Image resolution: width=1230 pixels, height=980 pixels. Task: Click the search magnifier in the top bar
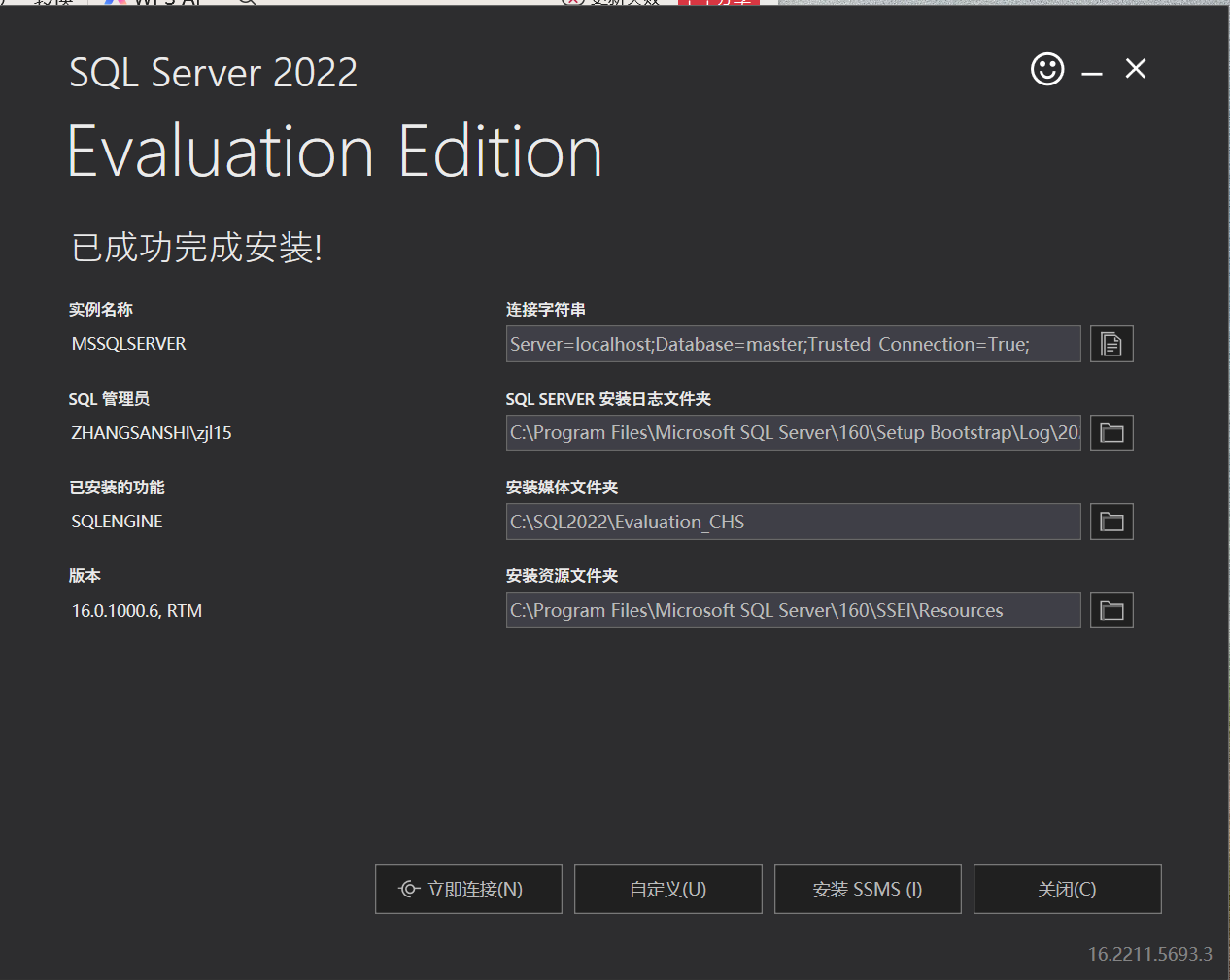[x=246, y=3]
